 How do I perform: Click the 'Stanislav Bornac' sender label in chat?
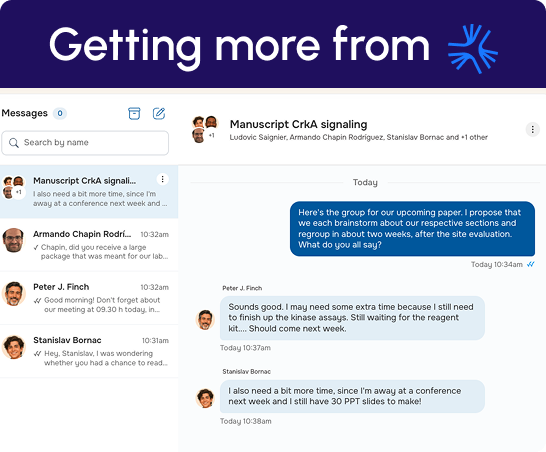(247, 372)
